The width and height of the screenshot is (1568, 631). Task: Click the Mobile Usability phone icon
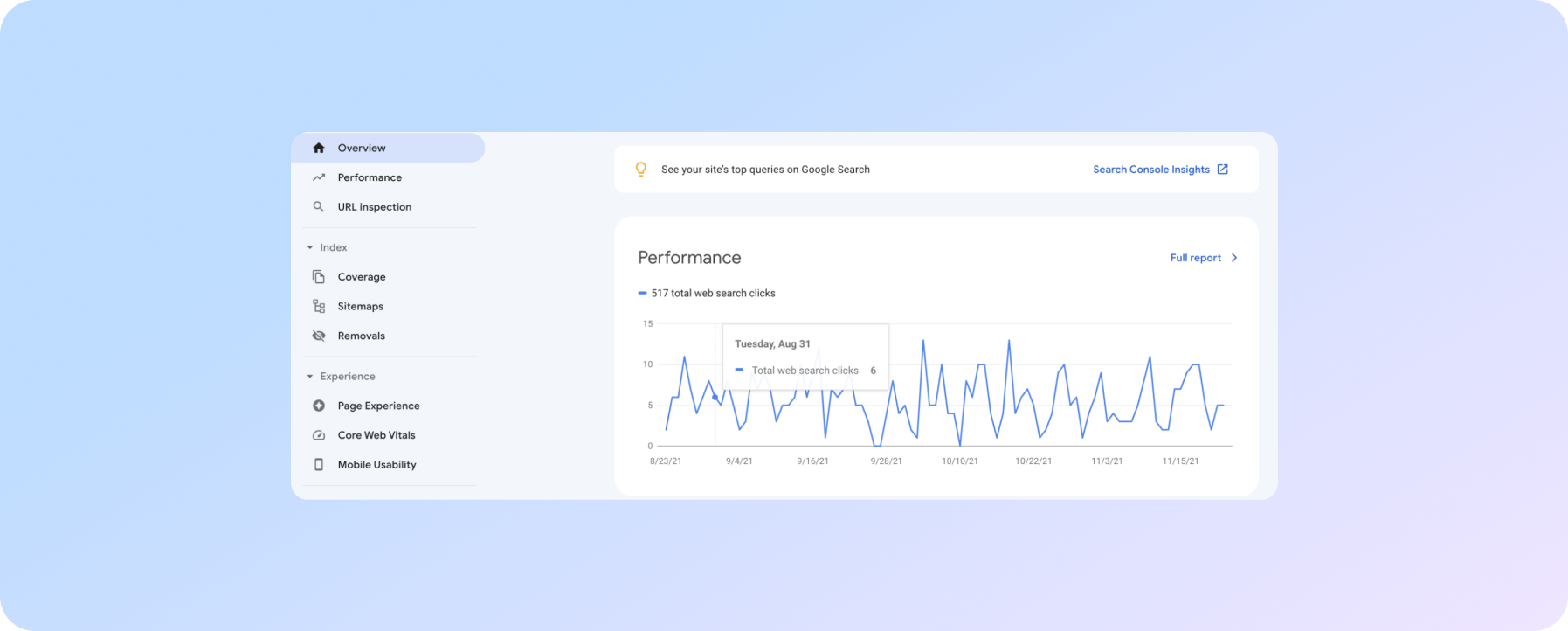(x=320, y=464)
